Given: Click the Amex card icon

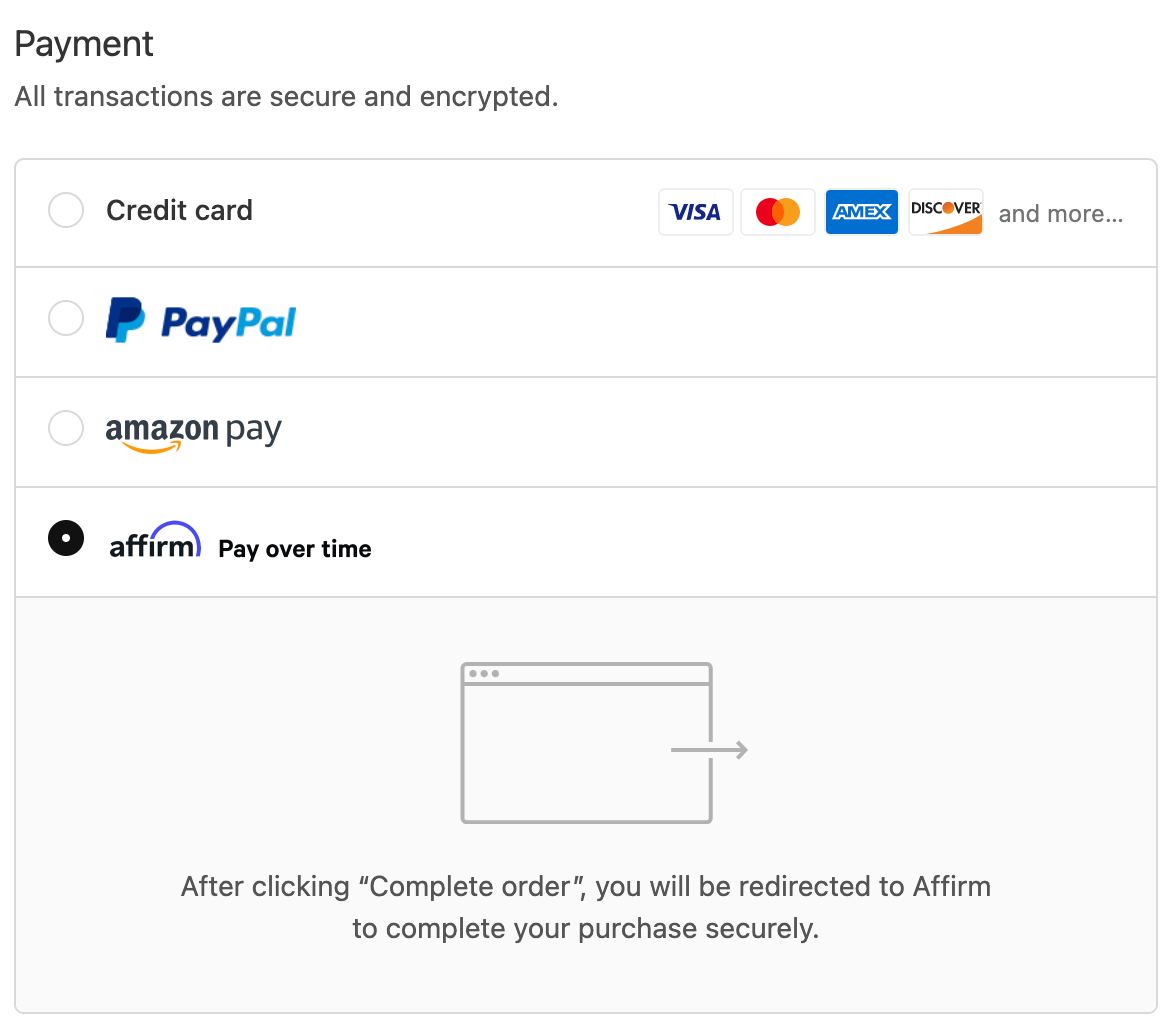Looking at the screenshot, I should point(862,212).
